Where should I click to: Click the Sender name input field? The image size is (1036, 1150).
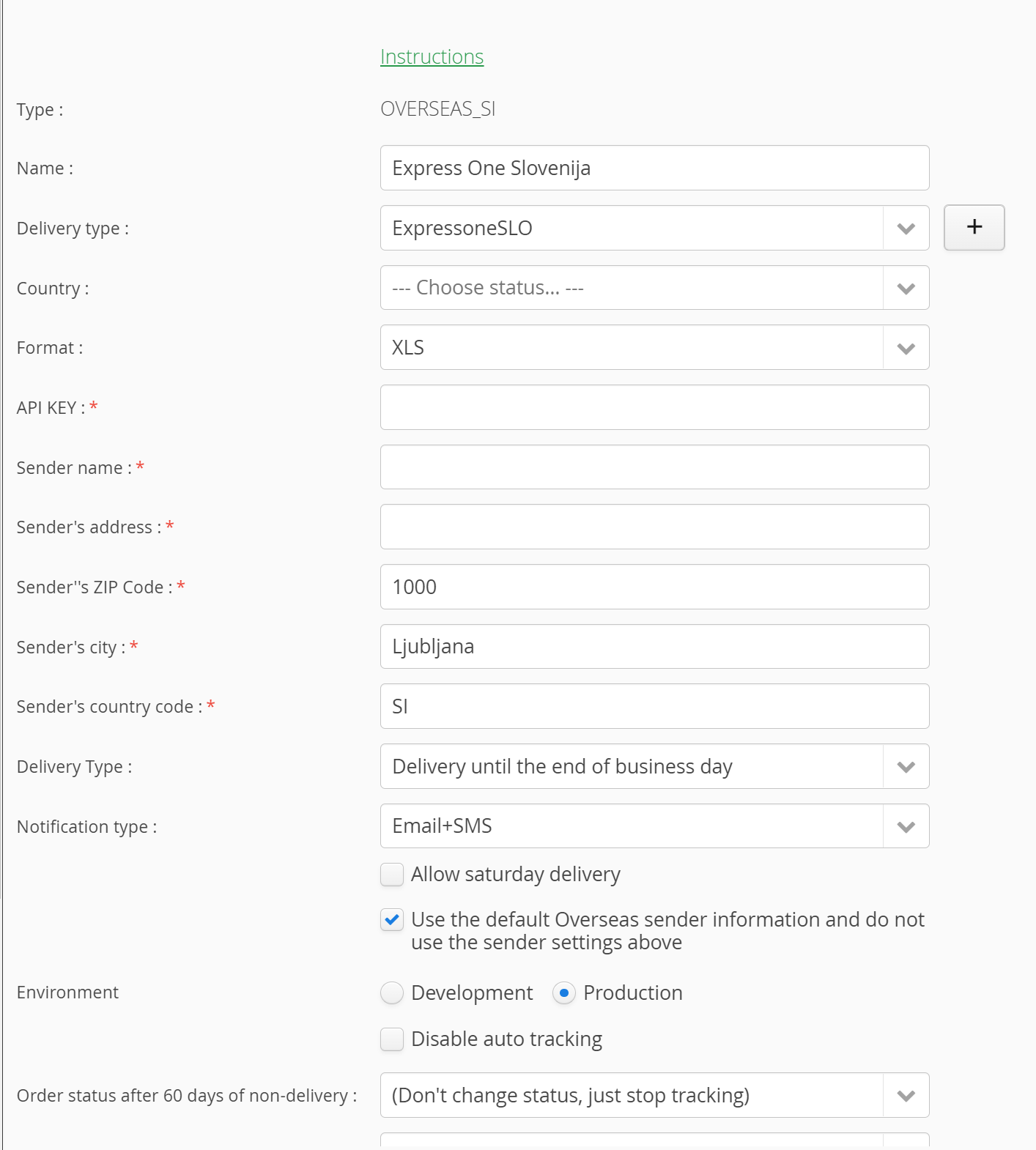pyautogui.click(x=654, y=467)
